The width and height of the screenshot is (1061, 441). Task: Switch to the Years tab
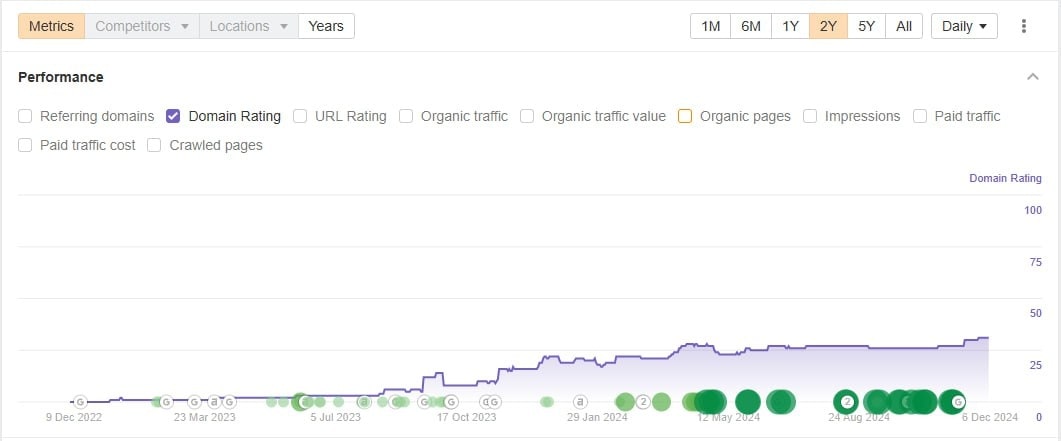point(326,26)
